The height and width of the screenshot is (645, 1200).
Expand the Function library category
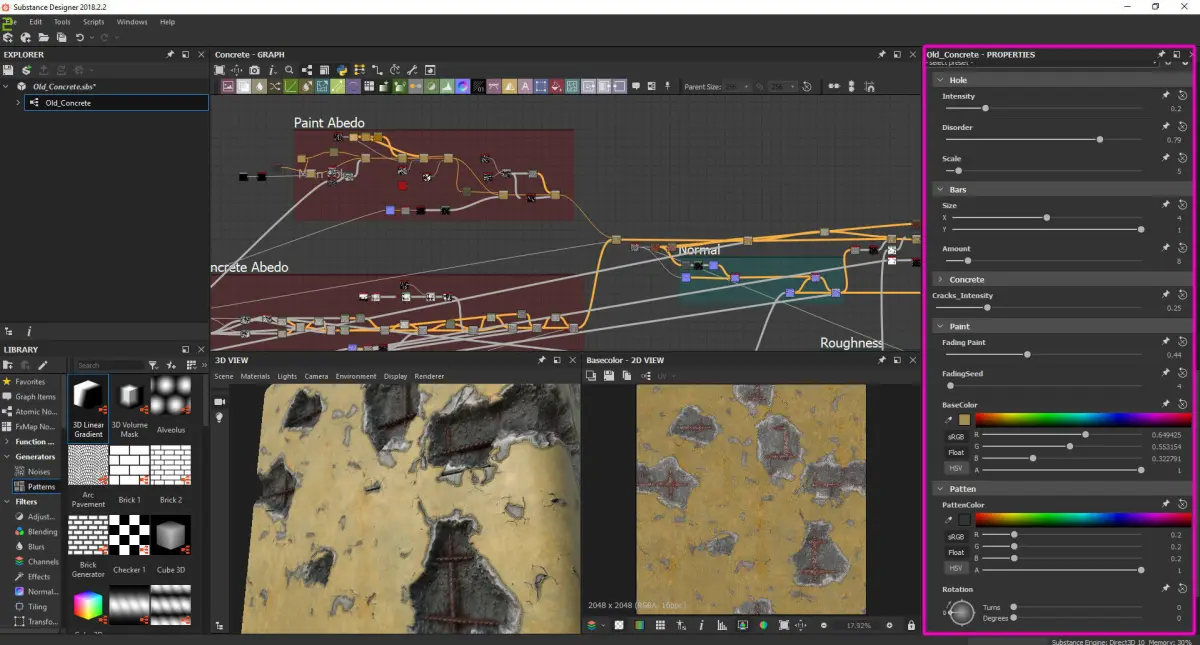tap(7, 441)
